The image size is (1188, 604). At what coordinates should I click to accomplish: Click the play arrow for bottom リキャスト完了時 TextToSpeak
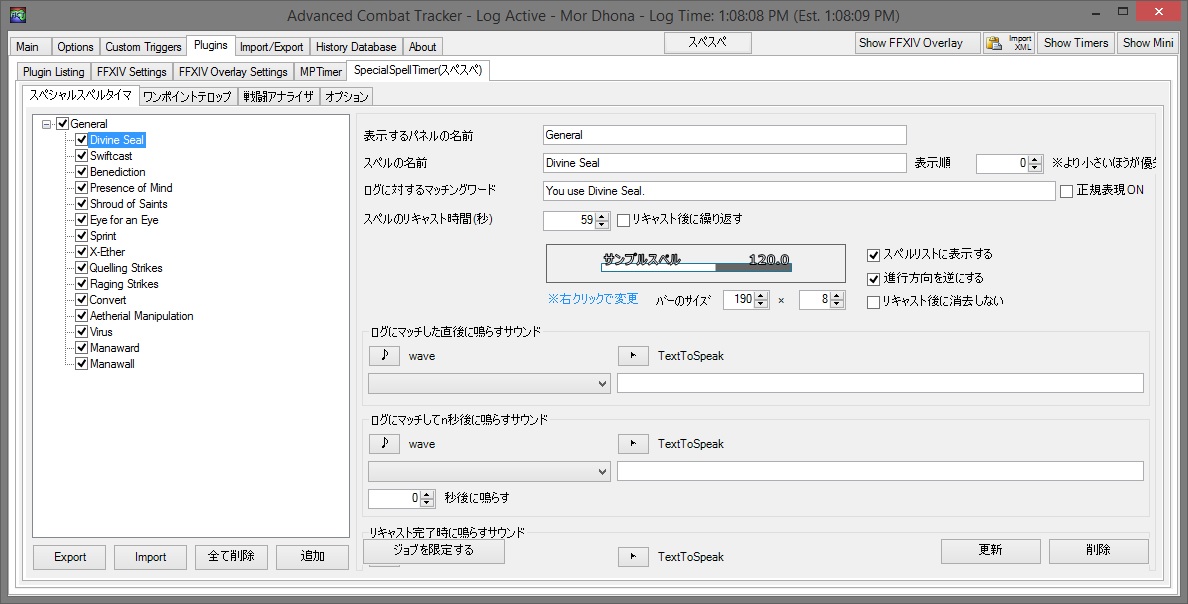633,556
